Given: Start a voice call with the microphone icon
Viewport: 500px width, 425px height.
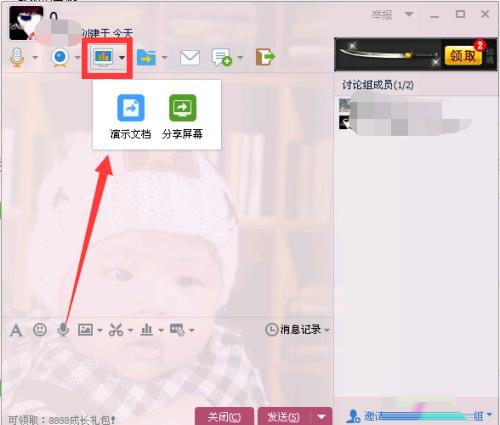Looking at the screenshot, I should pyautogui.click(x=17, y=57).
